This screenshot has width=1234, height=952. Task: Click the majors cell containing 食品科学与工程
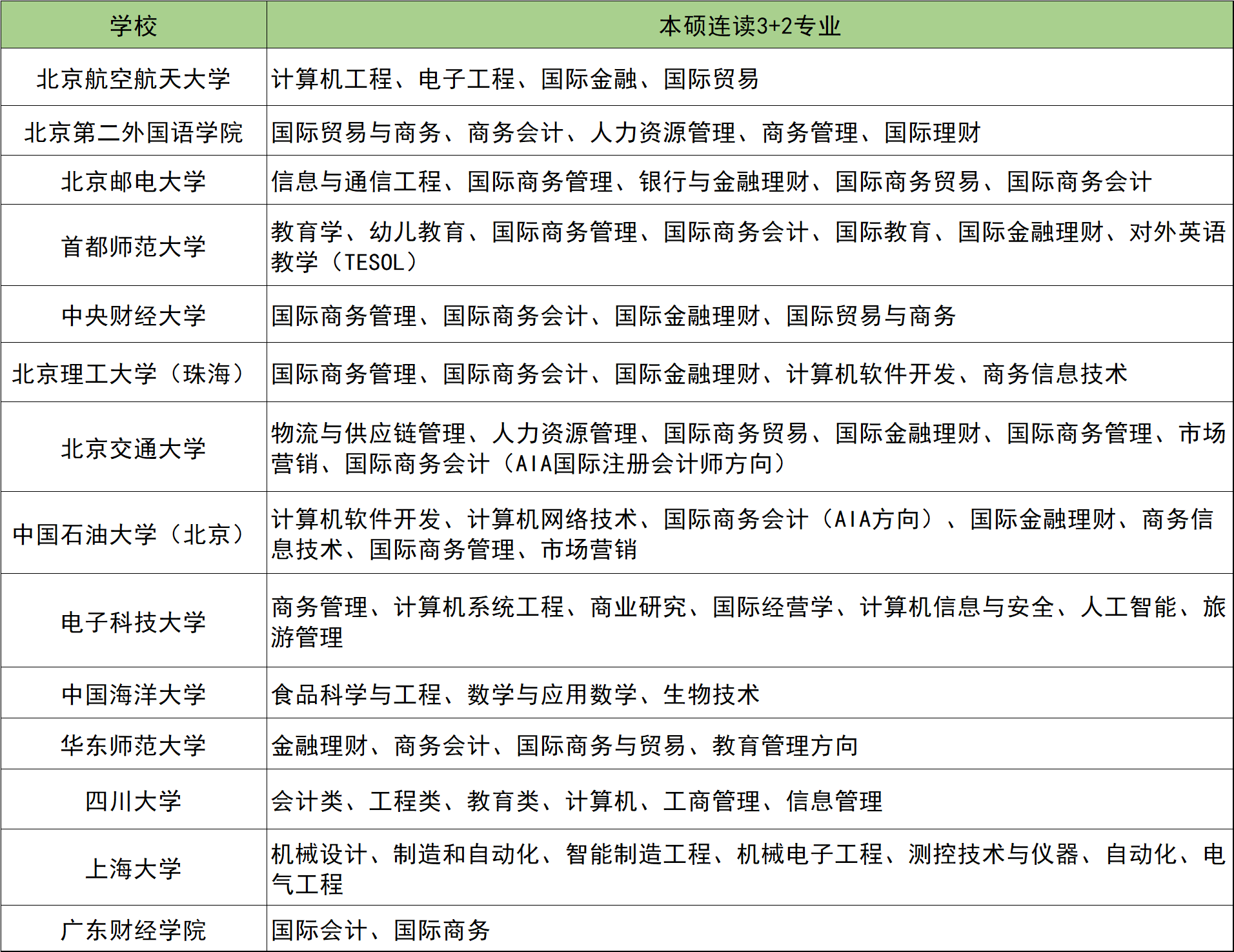pyautogui.click(x=749, y=694)
